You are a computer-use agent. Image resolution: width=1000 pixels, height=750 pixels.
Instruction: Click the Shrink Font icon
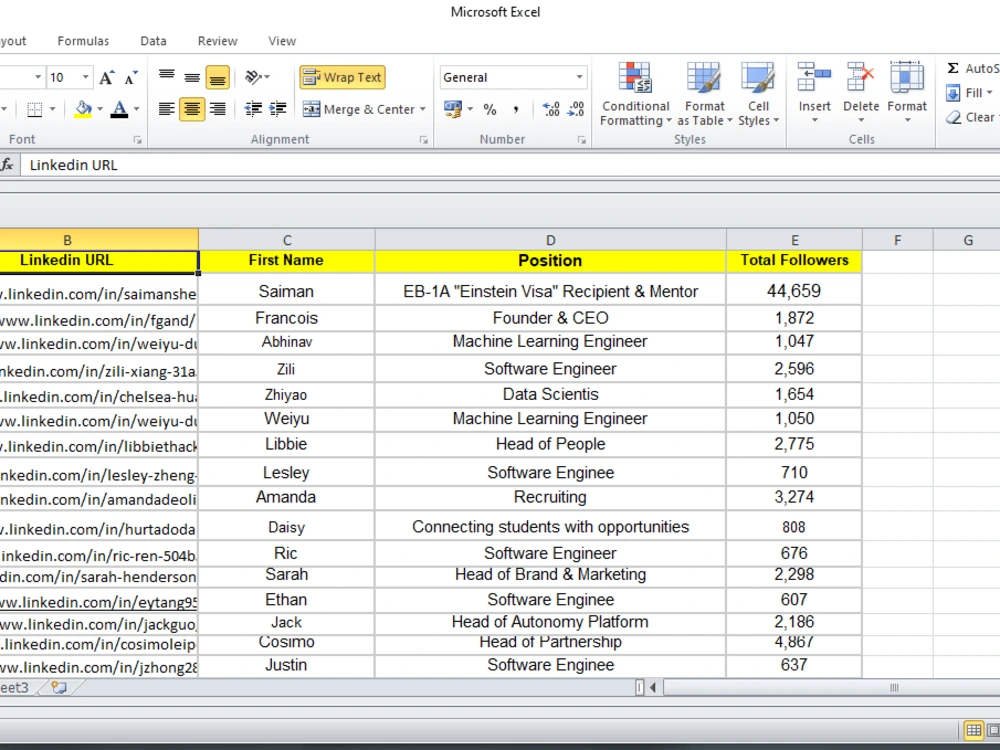coord(131,78)
